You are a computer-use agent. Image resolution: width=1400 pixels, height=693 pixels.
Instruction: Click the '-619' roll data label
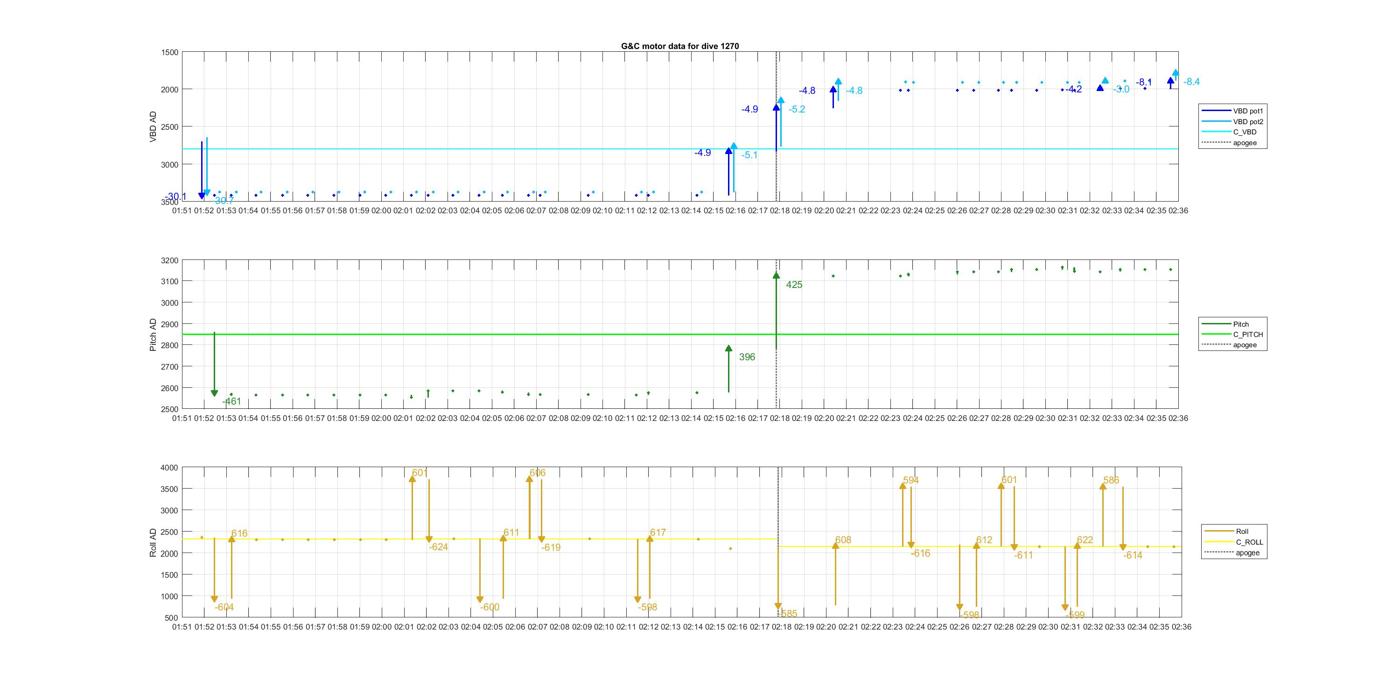pos(551,548)
